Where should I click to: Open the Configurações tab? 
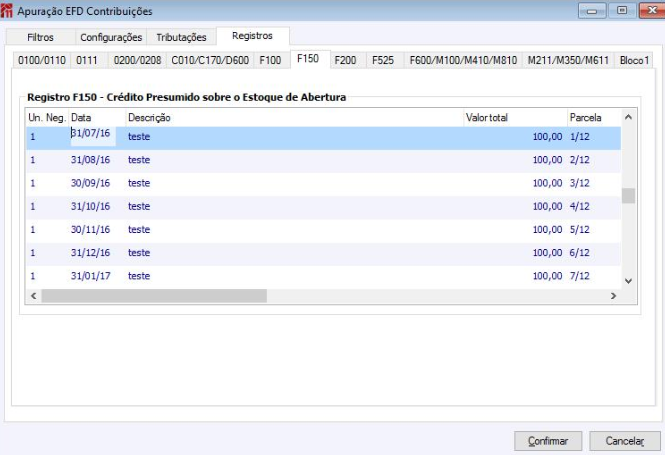111,37
